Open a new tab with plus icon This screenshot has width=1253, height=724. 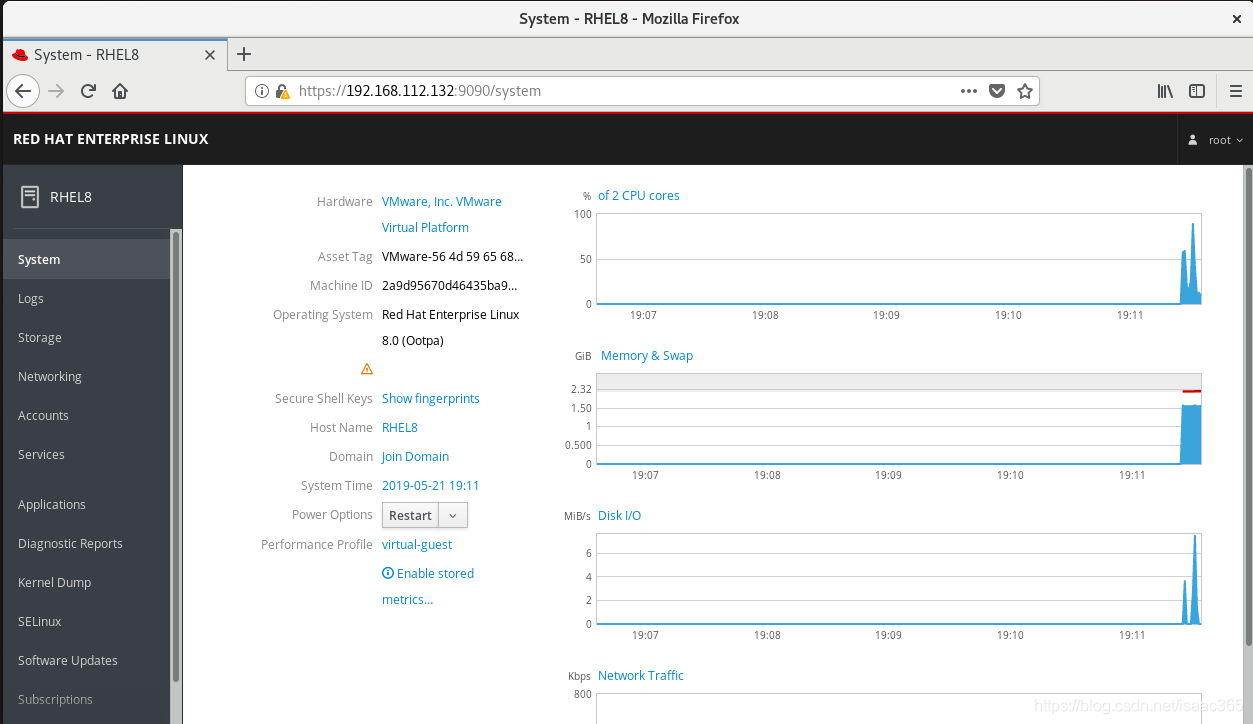(x=244, y=54)
